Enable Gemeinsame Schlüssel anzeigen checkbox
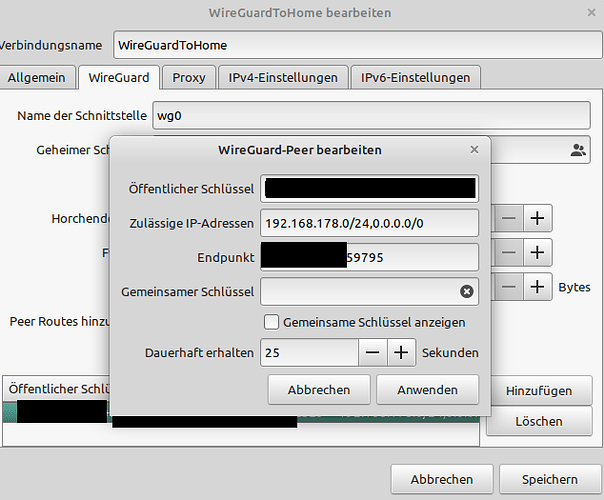Viewport: 604px width, 500px height. 271,322
